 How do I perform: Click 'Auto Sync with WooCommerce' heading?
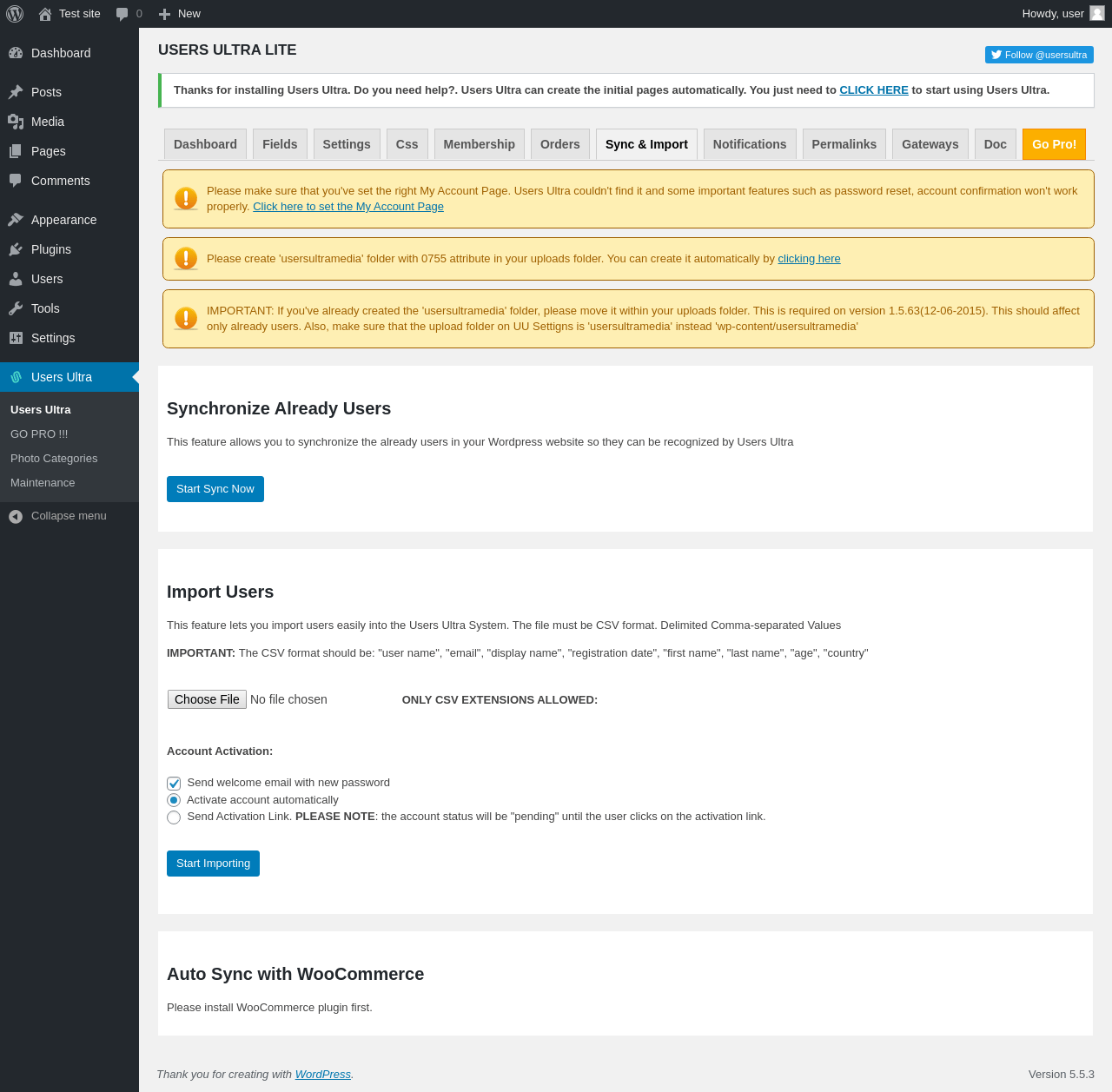[x=295, y=975]
